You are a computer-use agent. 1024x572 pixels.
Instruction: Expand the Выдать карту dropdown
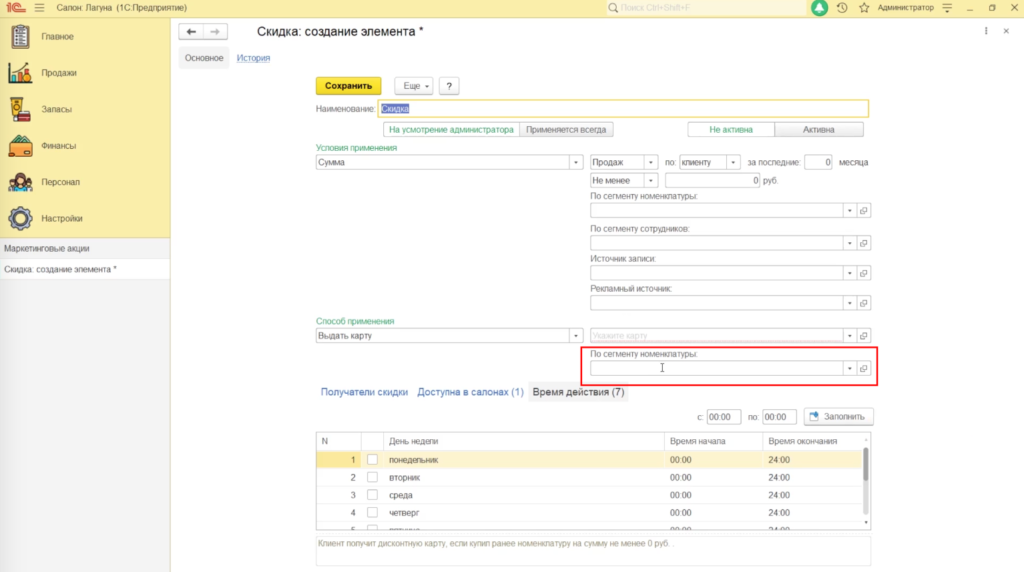(x=575, y=336)
